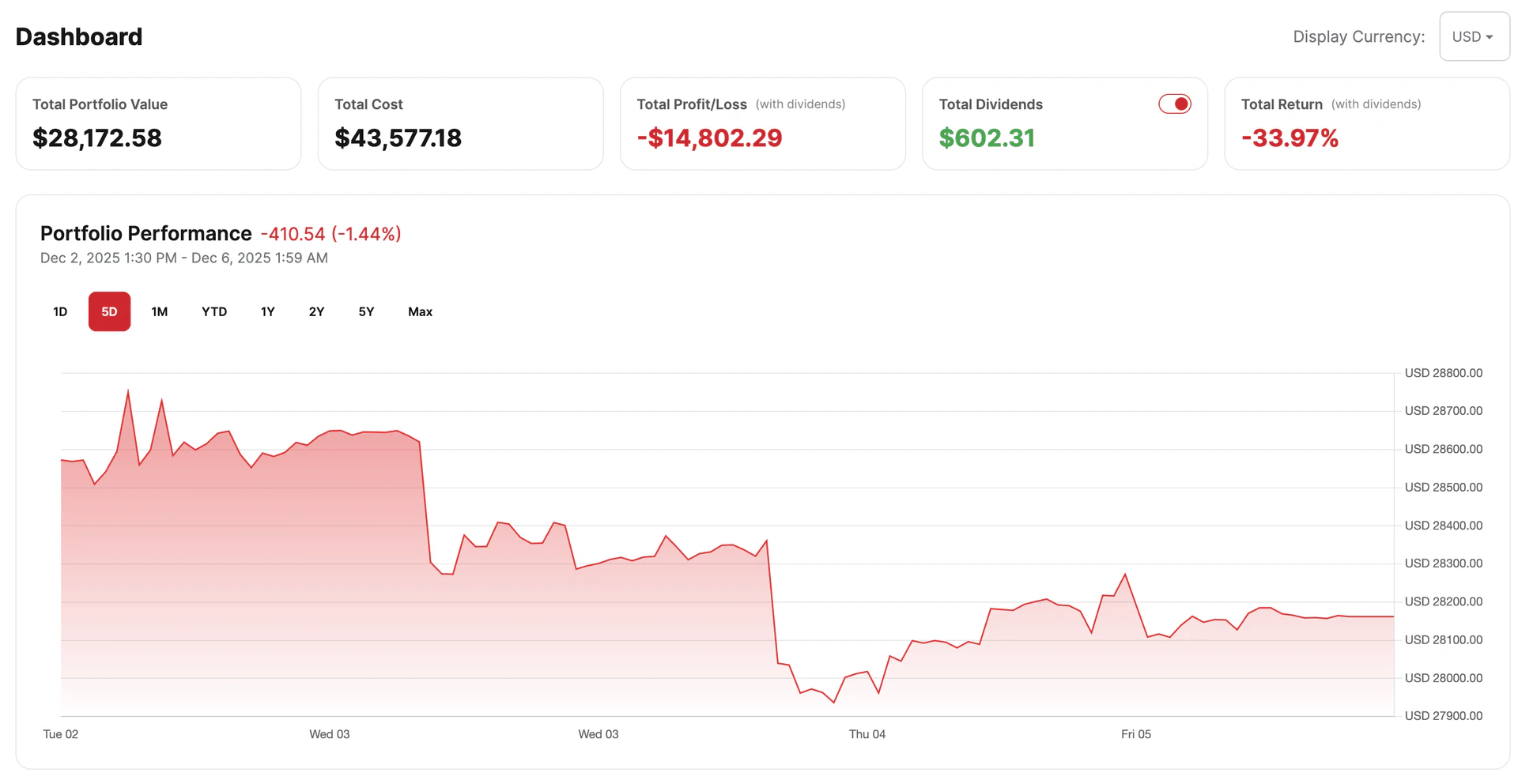The image size is (1518, 784).
Task: Click the Thu 04 axis label
Action: coord(867,734)
